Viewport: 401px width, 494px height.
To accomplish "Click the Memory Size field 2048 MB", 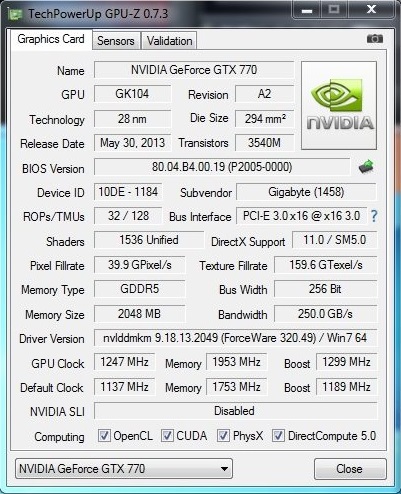I will tap(139, 314).
